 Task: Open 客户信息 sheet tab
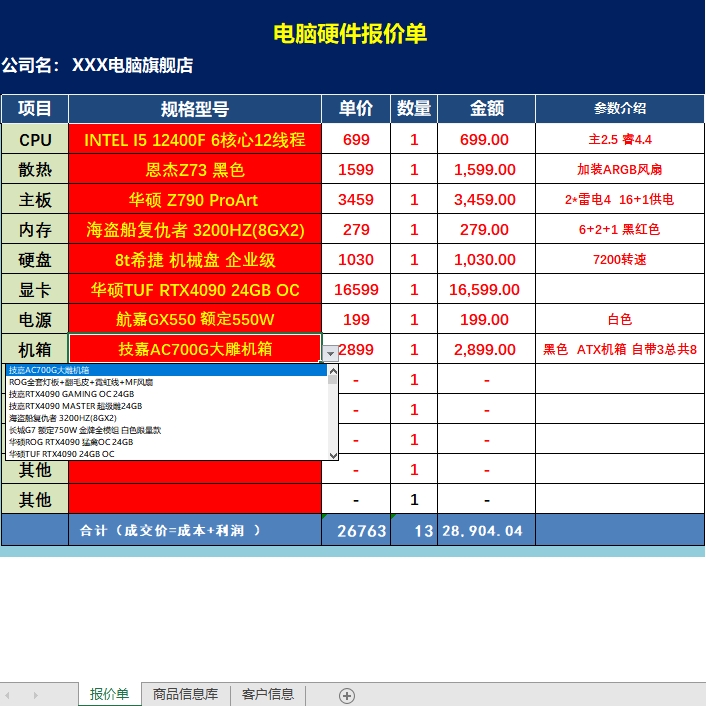[268, 694]
